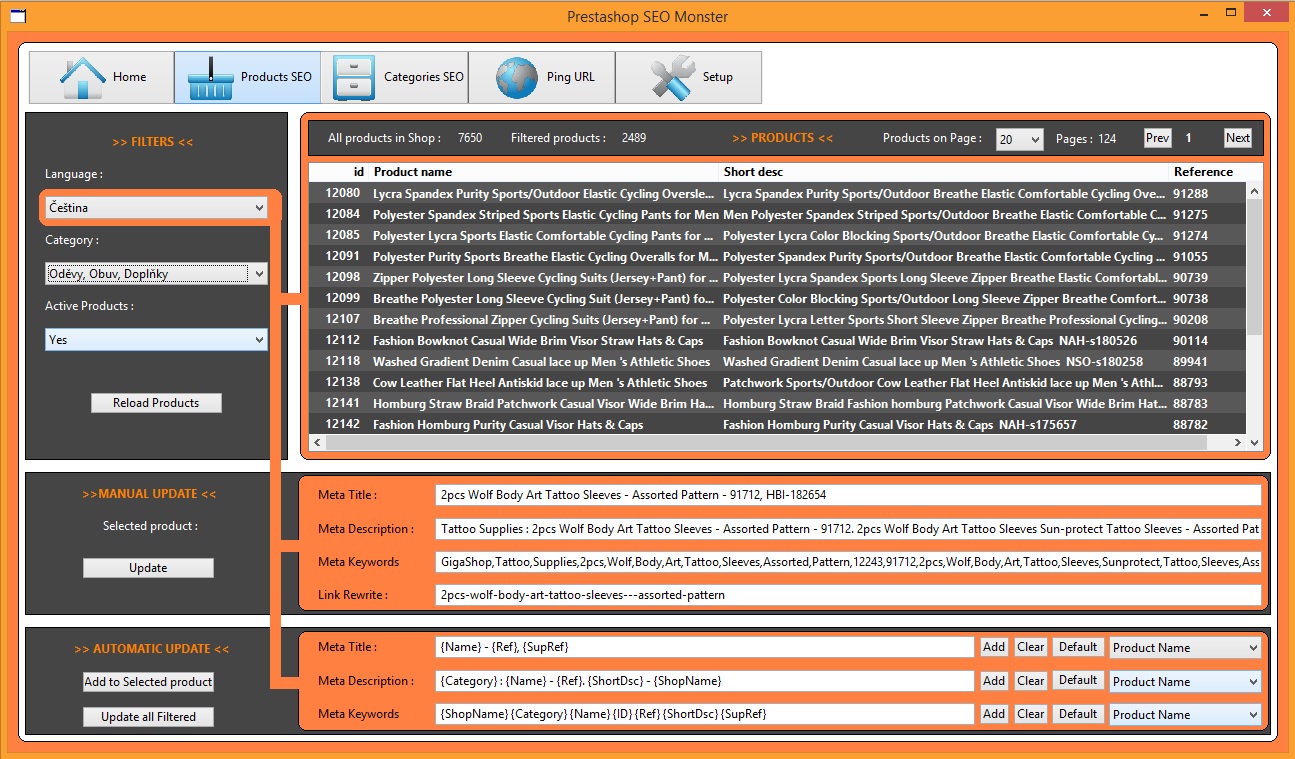Click Add for Meta Description template
The height and width of the screenshot is (759, 1295).
tap(994, 681)
